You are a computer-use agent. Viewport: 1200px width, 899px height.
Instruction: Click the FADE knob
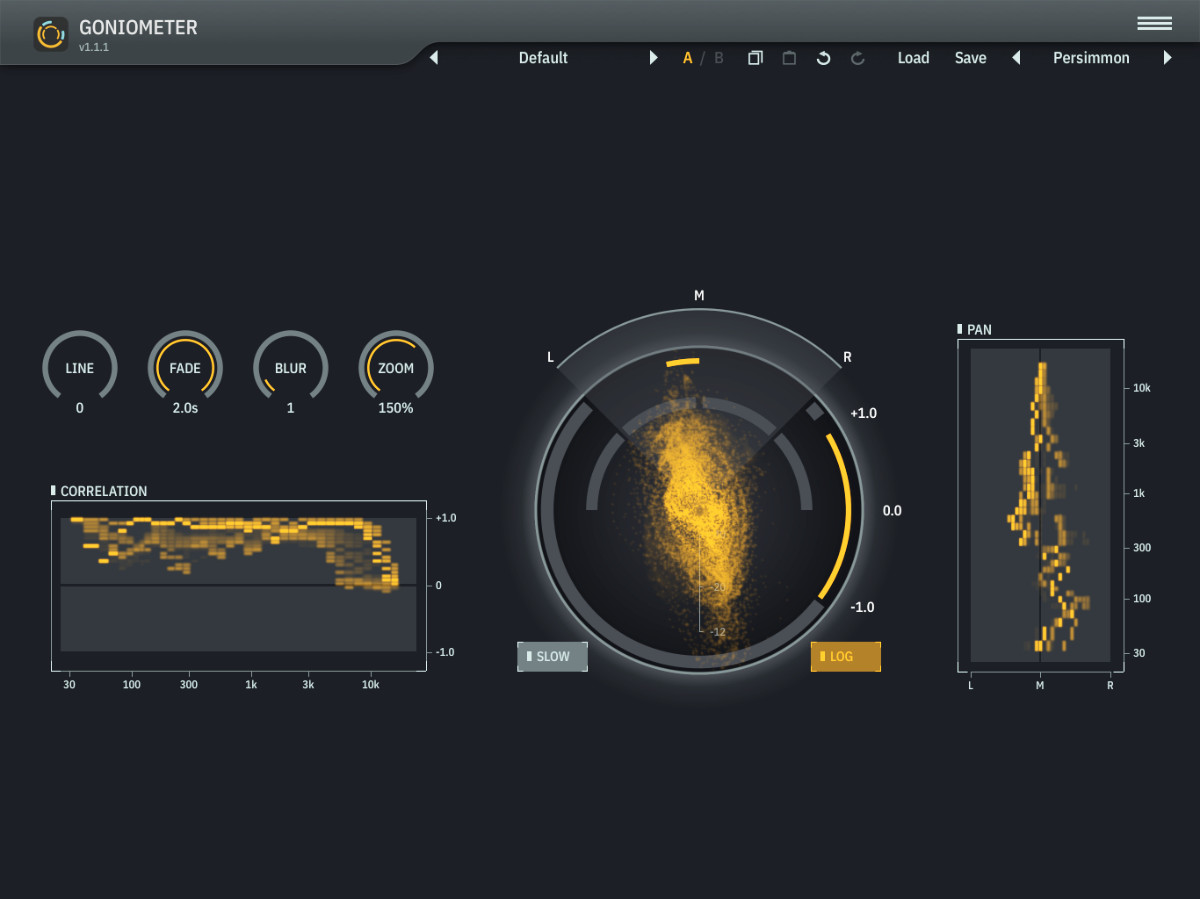185,368
